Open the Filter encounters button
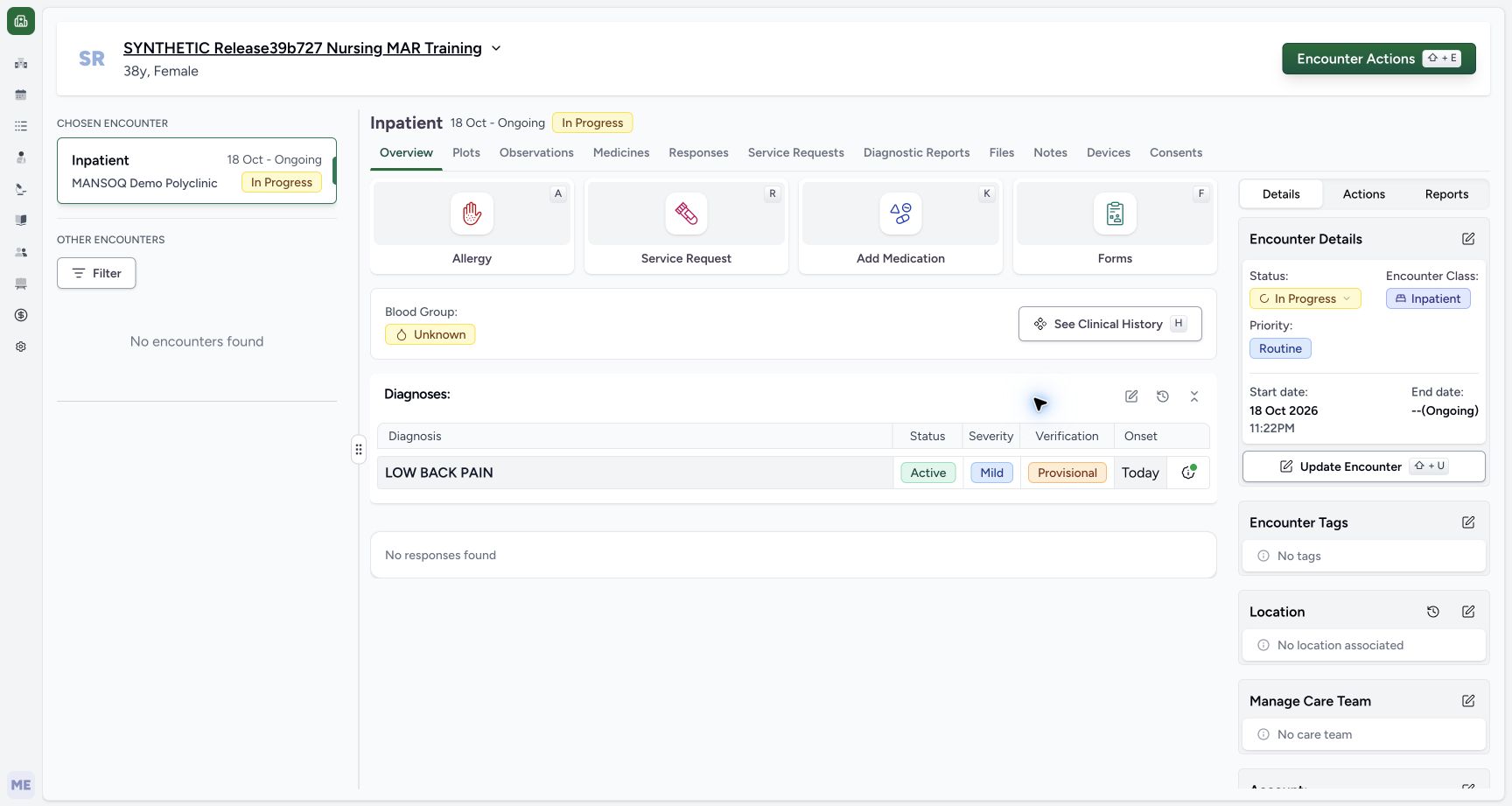Viewport: 1512px width, 806px height. tap(96, 273)
